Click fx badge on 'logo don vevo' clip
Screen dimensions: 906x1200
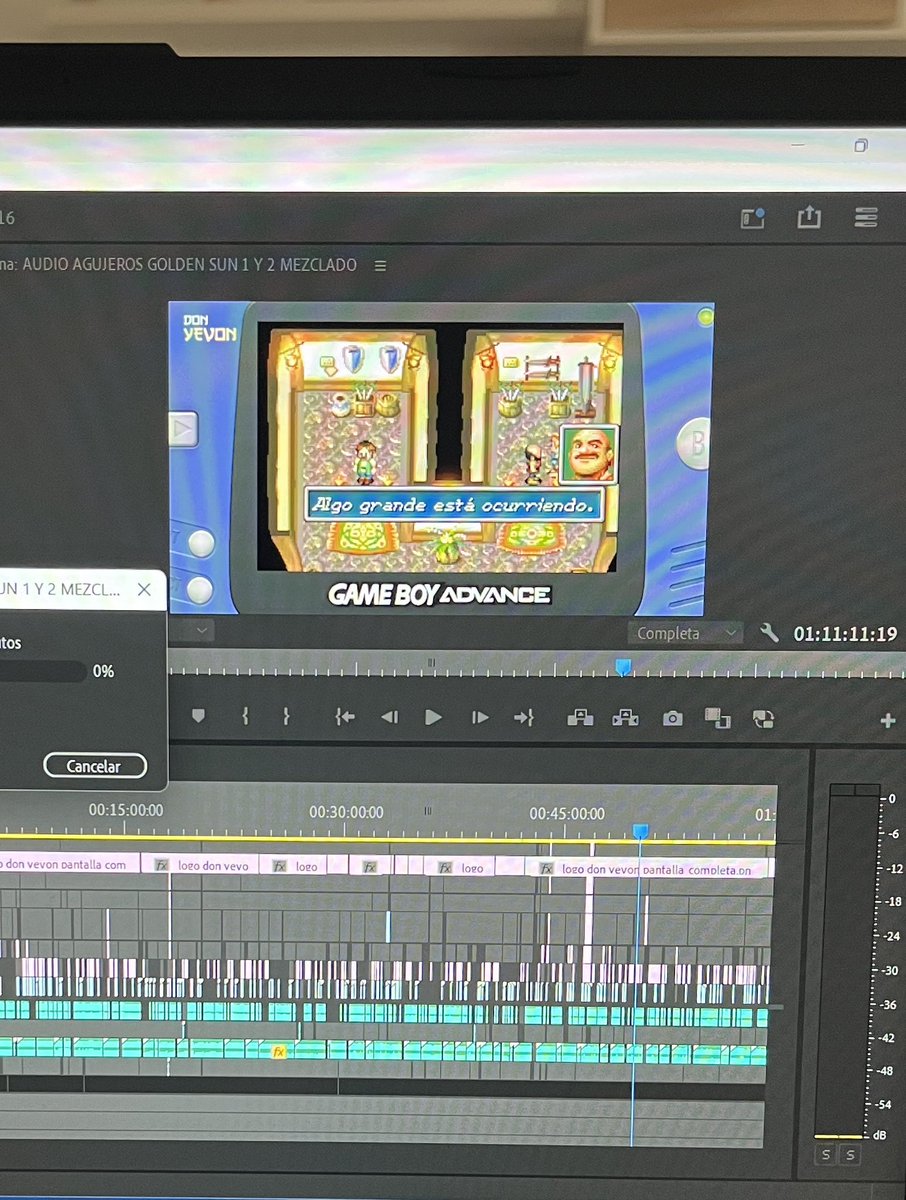click(162, 865)
